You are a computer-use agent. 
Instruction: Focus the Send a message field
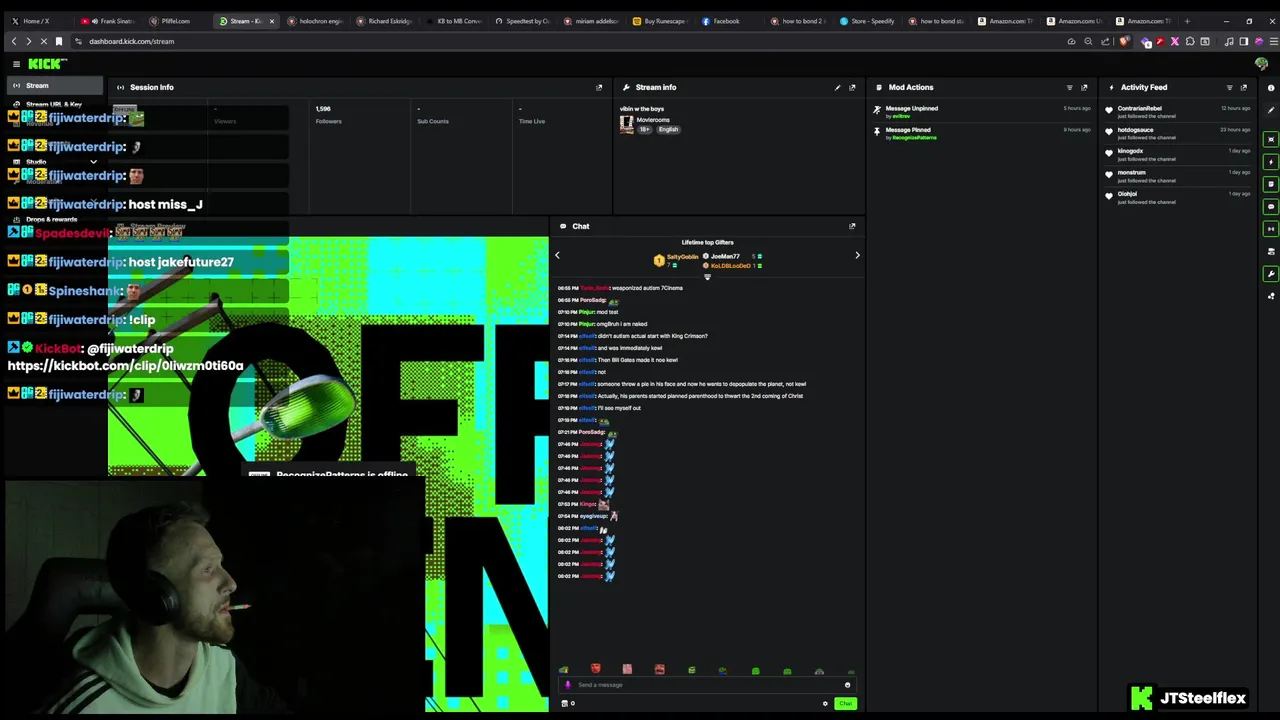(x=705, y=685)
